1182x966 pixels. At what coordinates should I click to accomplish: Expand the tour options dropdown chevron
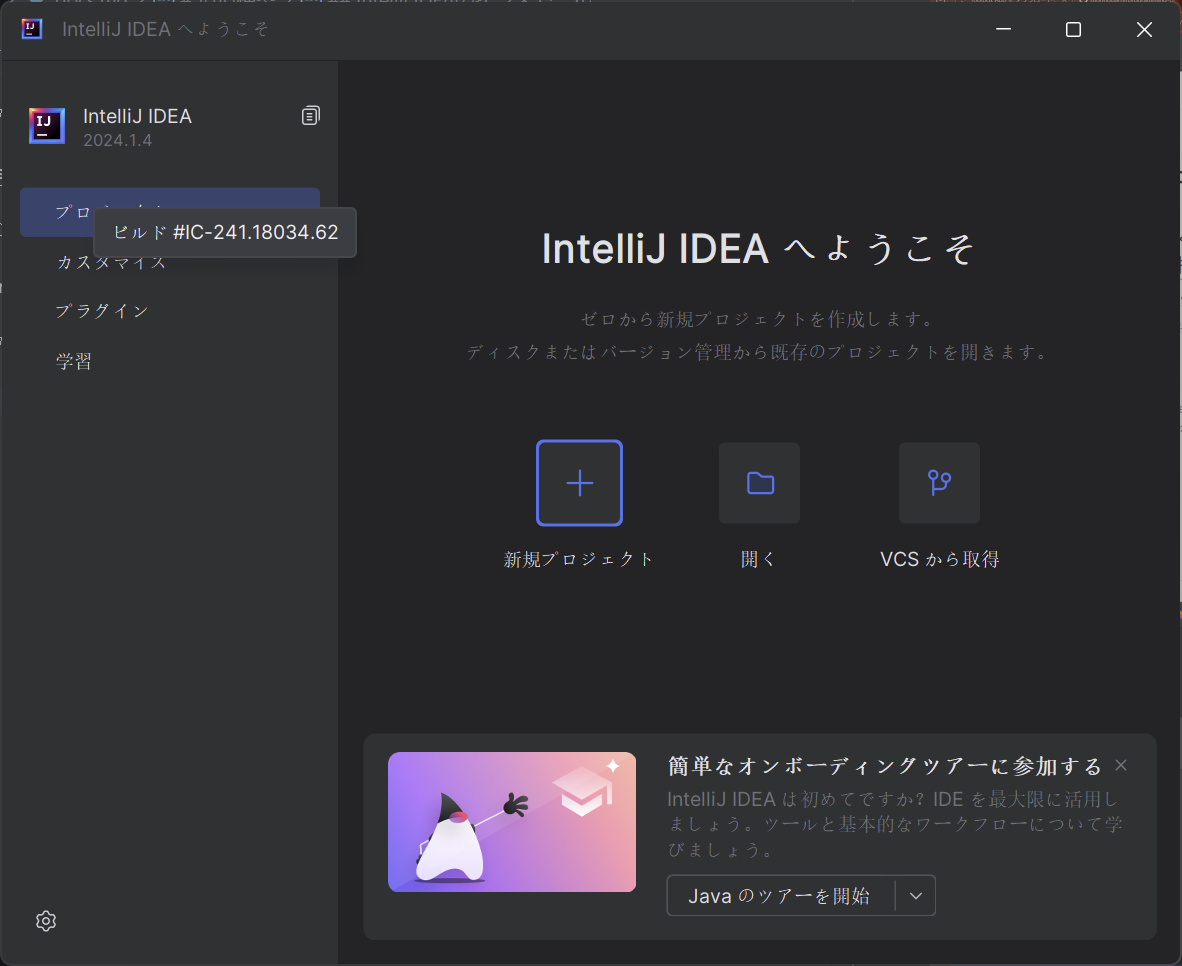pyautogui.click(x=915, y=895)
